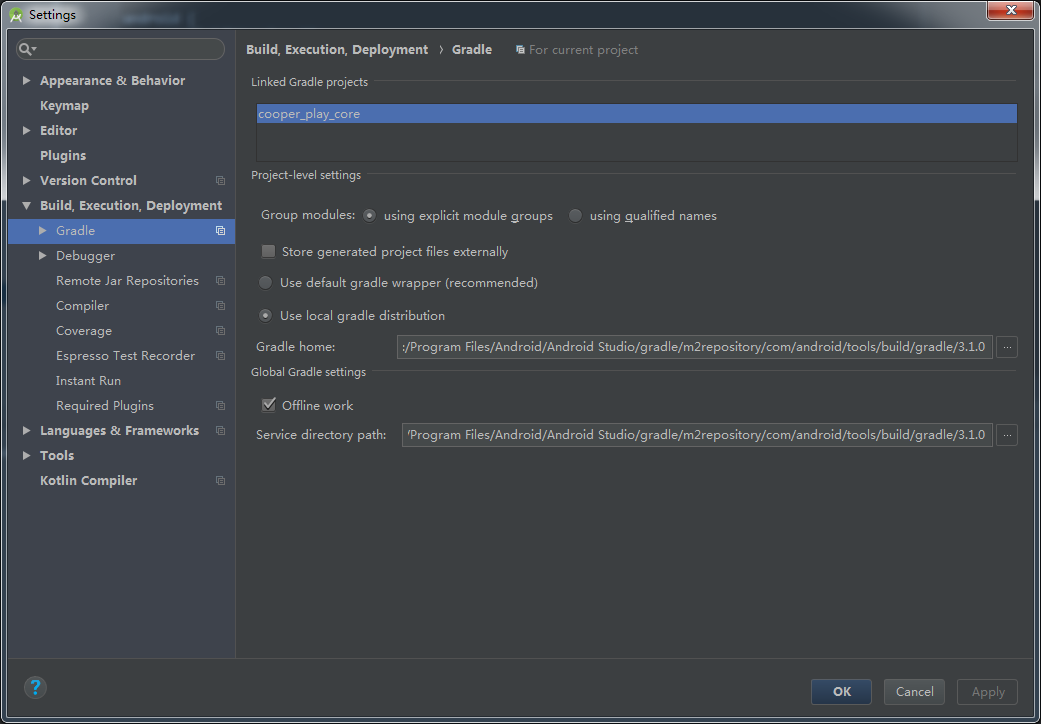Enable Store generated project files externally

(x=268, y=251)
